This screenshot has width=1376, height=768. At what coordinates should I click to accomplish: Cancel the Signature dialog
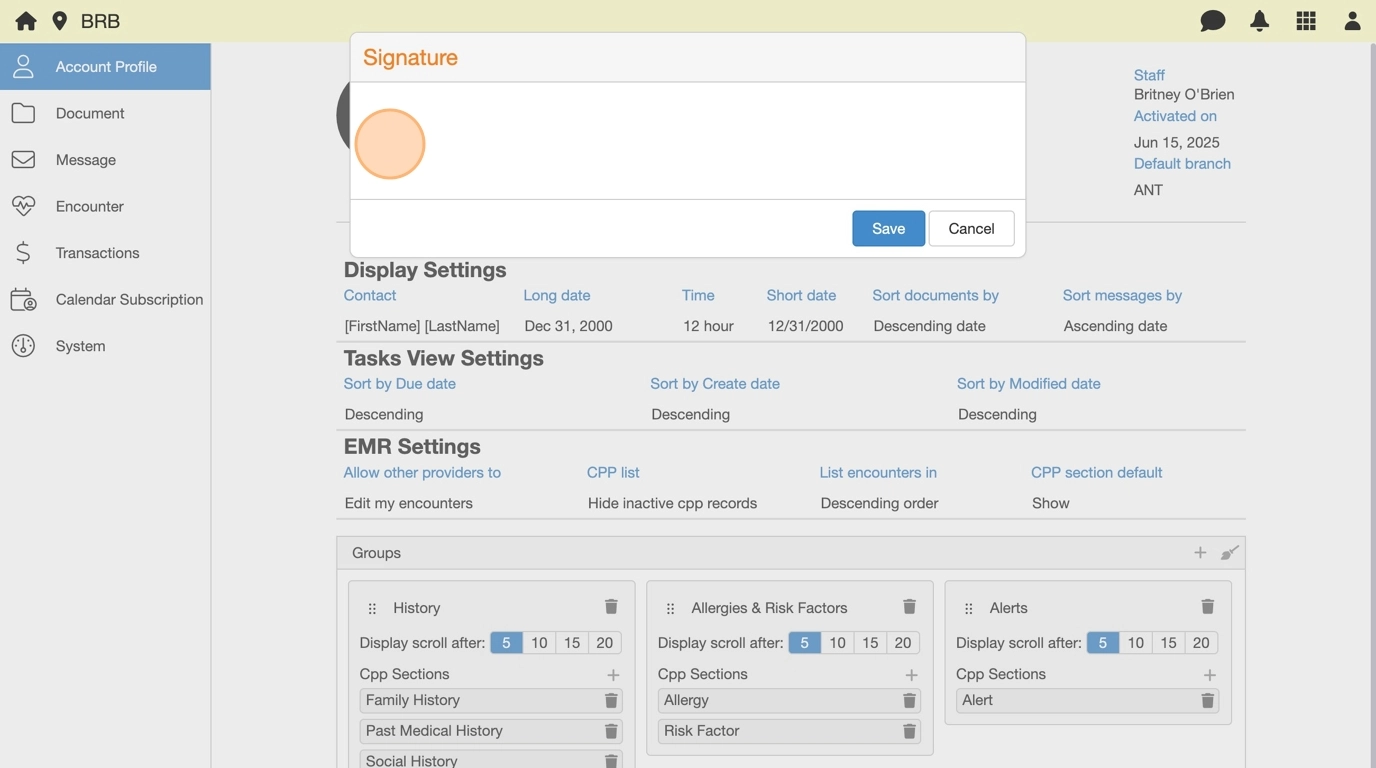pyautogui.click(x=970, y=228)
